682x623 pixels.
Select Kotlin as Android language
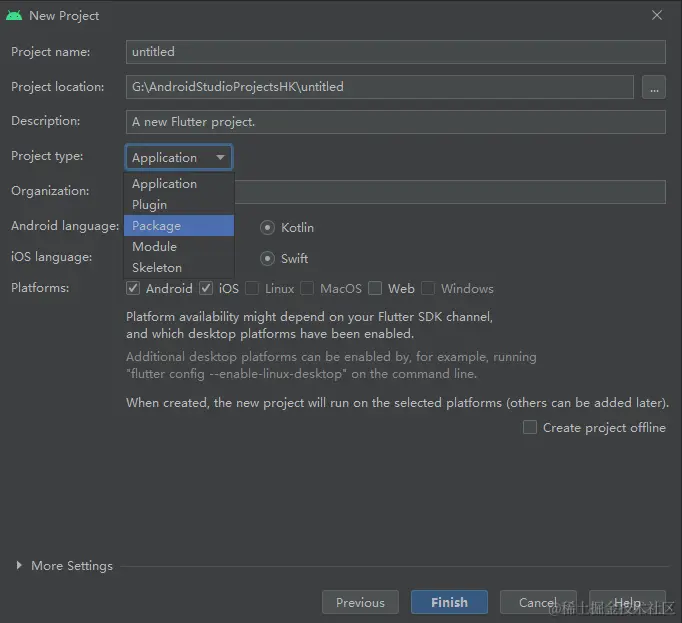pos(267,227)
